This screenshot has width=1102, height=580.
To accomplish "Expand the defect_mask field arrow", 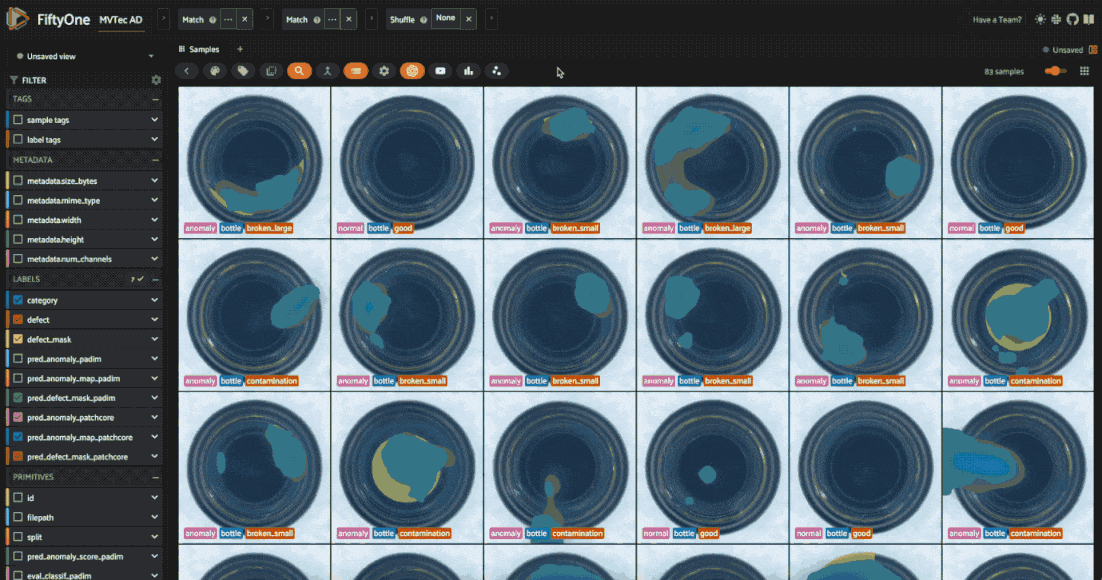I will (154, 340).
